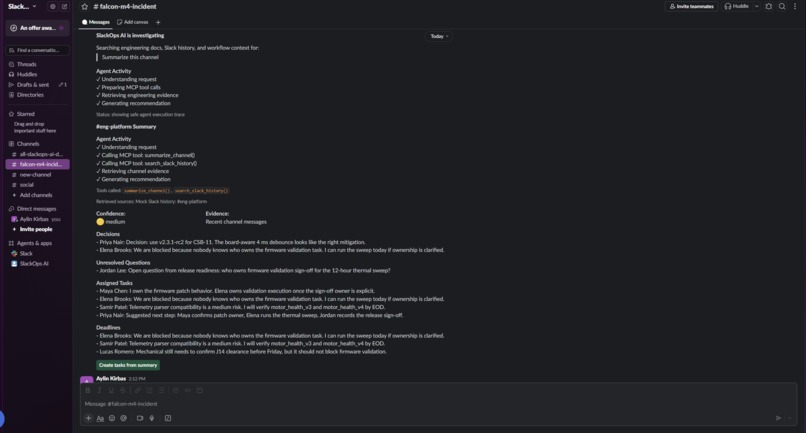Open the falcon-m4-incident channel title

coord(125,7)
